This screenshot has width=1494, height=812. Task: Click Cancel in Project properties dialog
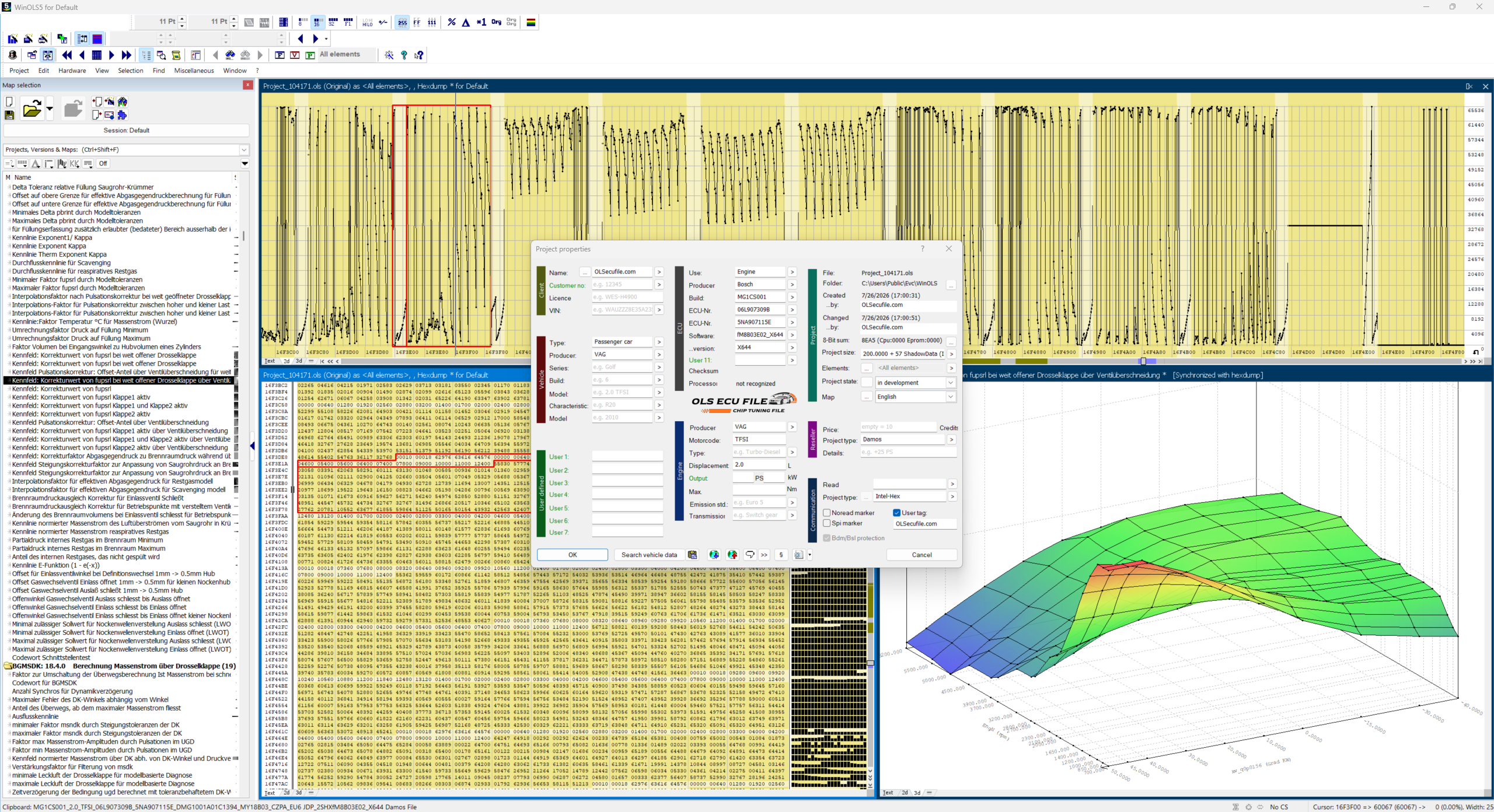[921, 555]
